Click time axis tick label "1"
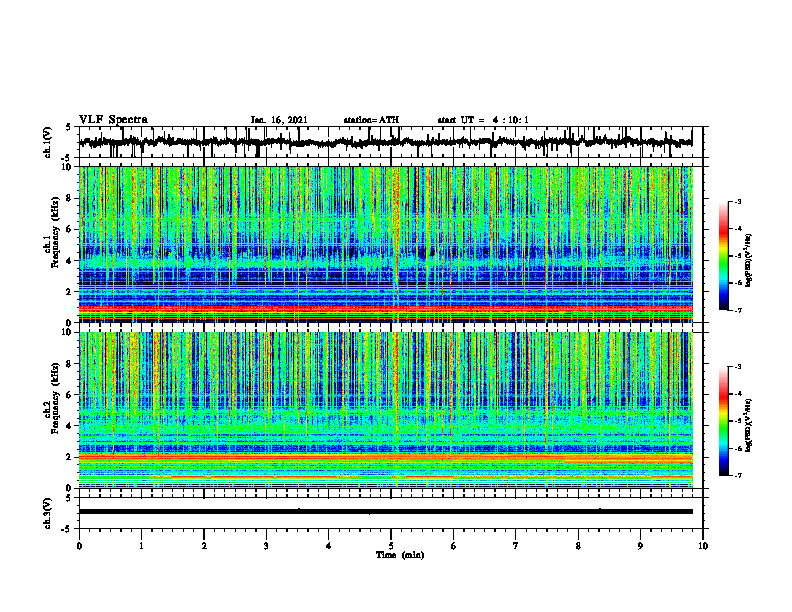The image size is (792, 612). click(x=141, y=546)
